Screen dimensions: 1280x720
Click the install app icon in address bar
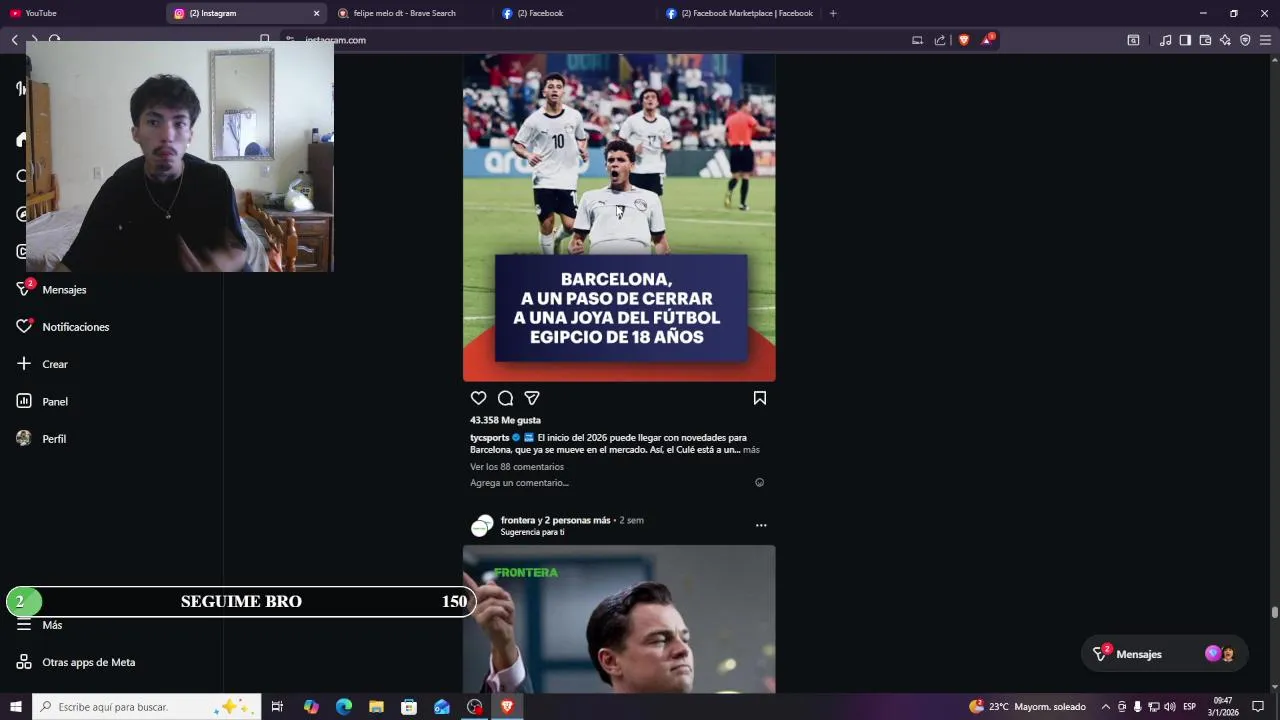(x=917, y=40)
